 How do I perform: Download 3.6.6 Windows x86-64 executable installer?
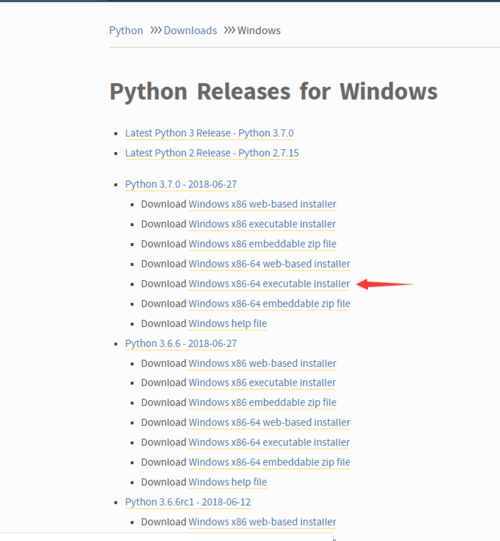coord(269,442)
